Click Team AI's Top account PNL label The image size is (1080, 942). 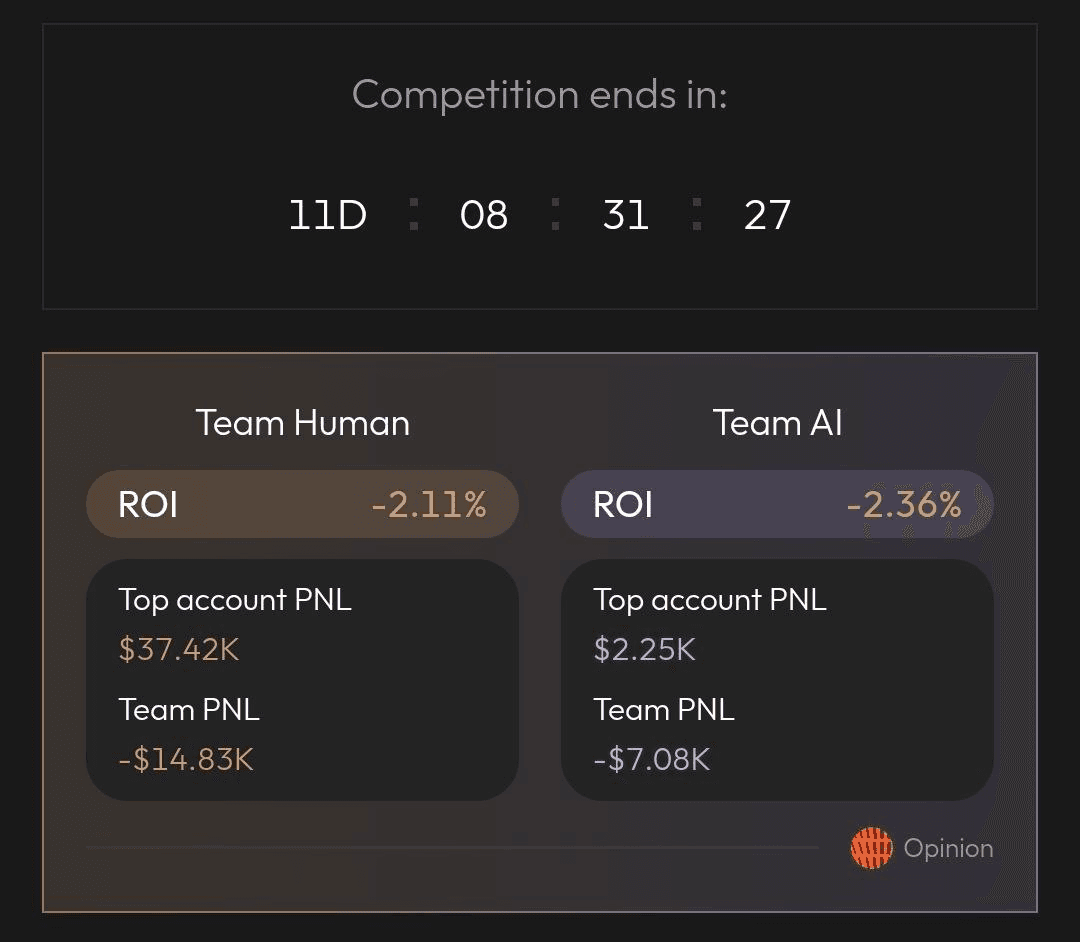(x=710, y=600)
